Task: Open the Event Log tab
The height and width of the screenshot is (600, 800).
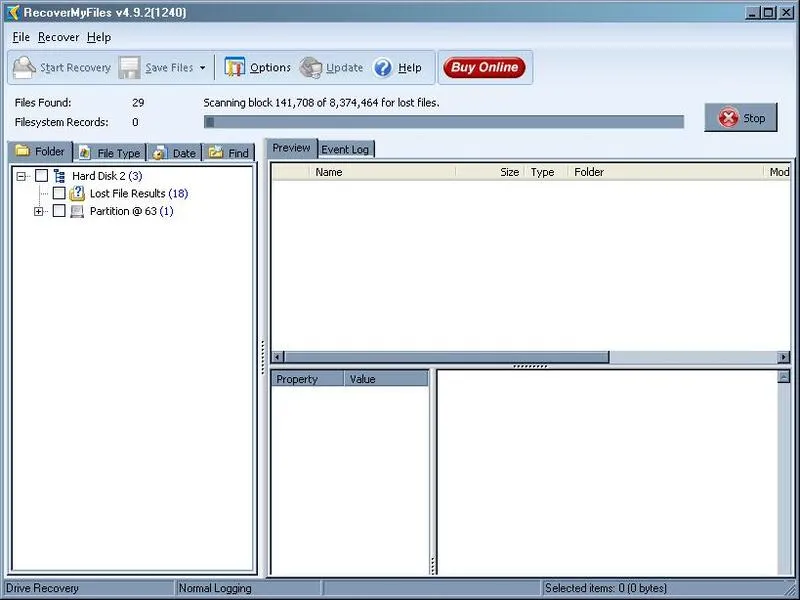Action: click(x=345, y=149)
